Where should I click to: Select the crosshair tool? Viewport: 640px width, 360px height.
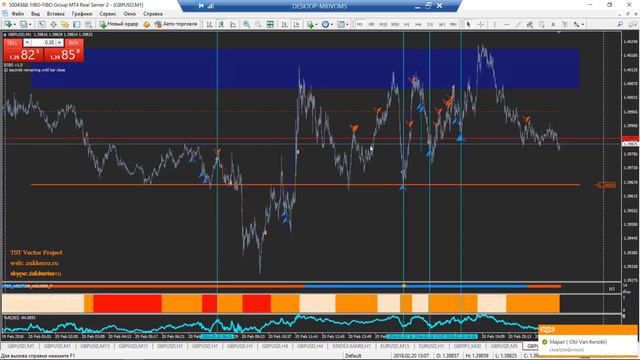480,24
